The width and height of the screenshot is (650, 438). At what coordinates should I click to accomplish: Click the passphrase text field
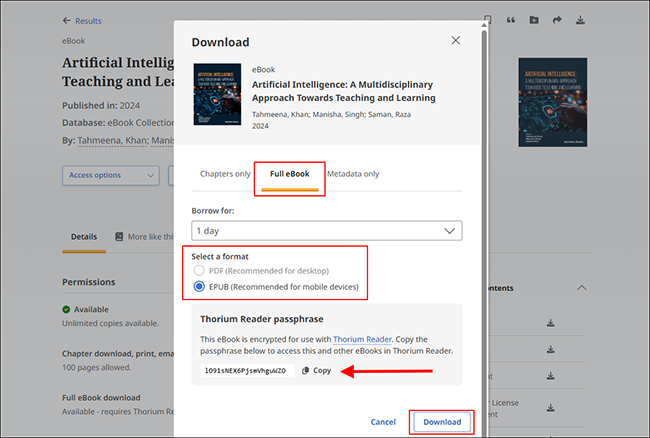coord(247,370)
